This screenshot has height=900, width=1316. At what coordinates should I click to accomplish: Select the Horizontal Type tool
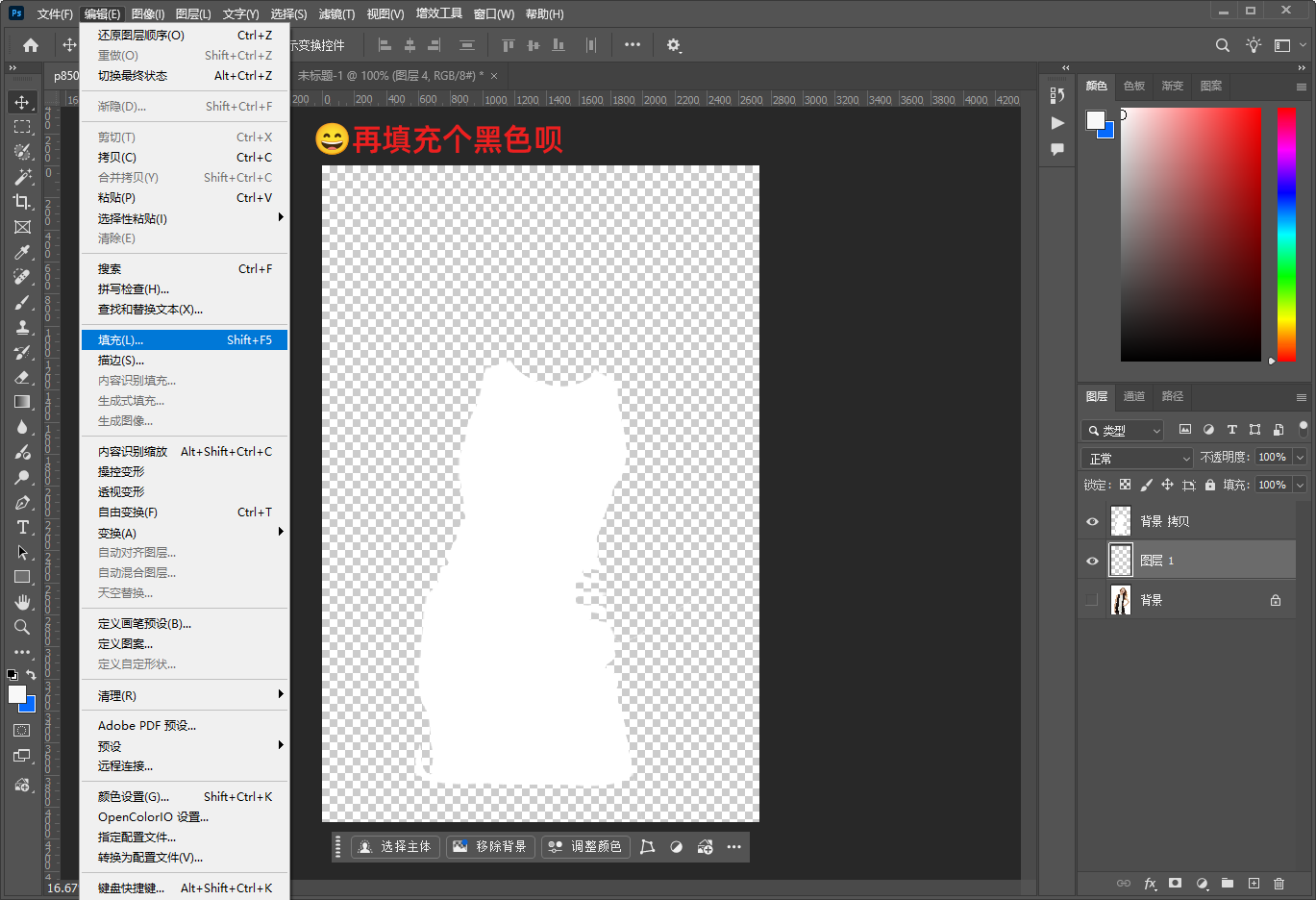(x=22, y=527)
